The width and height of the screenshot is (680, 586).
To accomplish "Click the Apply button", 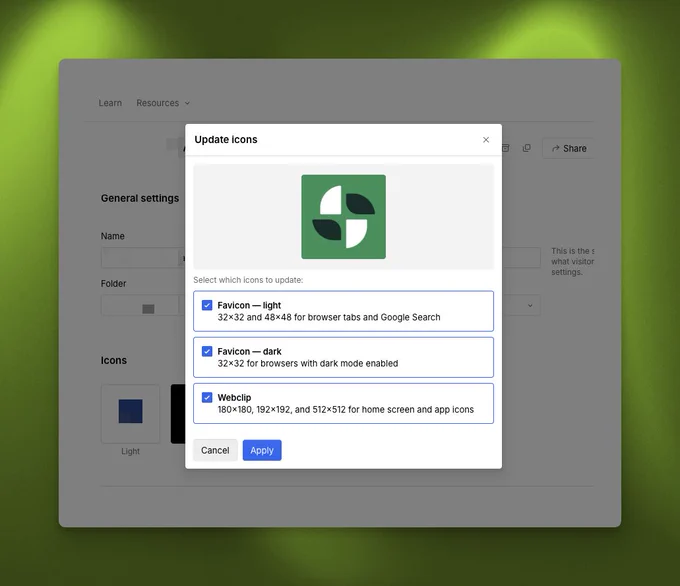I will [262, 450].
